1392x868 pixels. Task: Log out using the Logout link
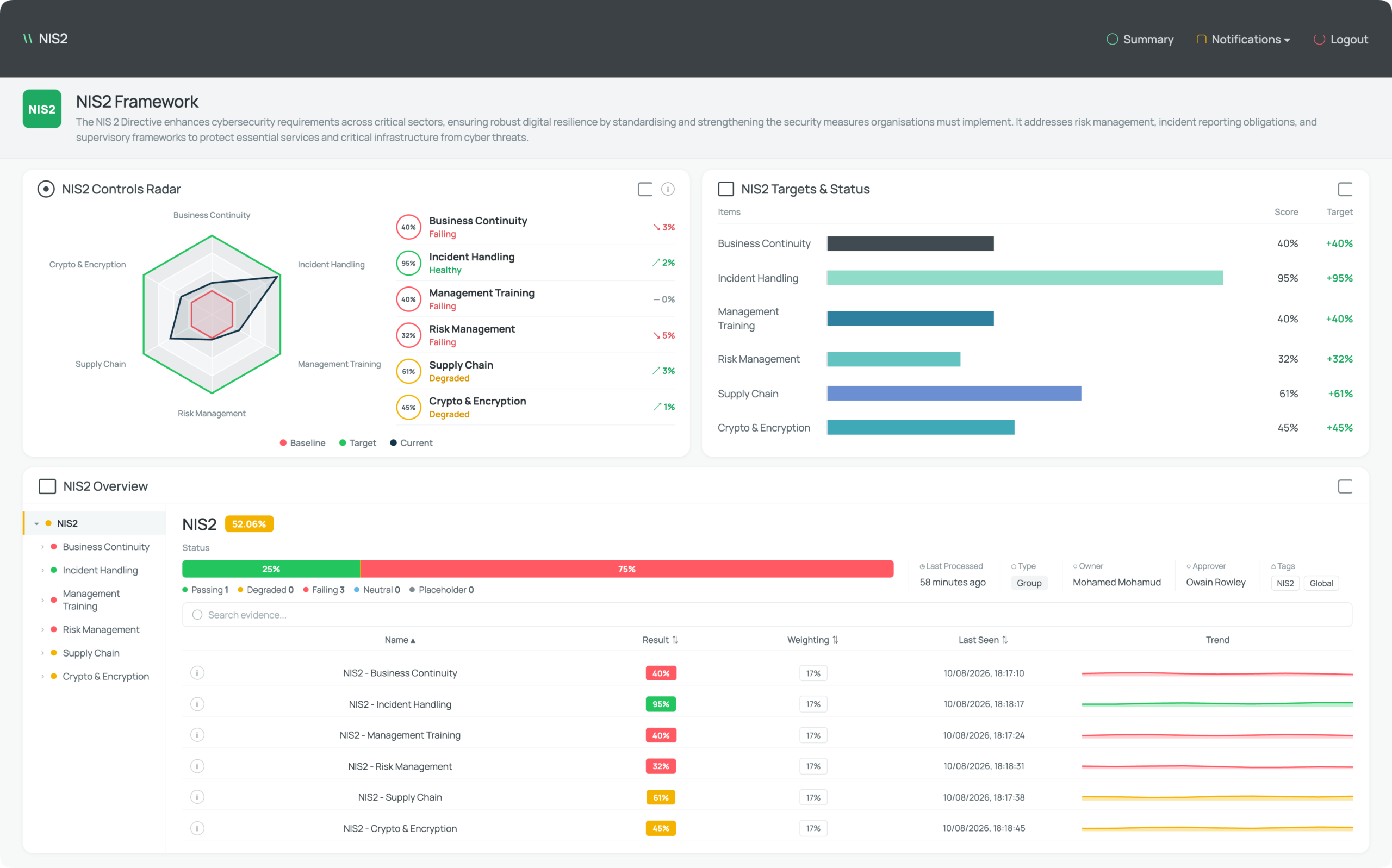(1341, 39)
